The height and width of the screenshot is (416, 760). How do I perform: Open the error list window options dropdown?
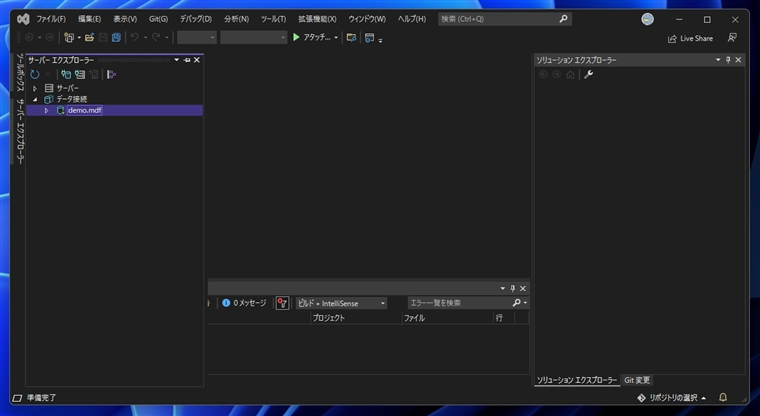tap(503, 288)
